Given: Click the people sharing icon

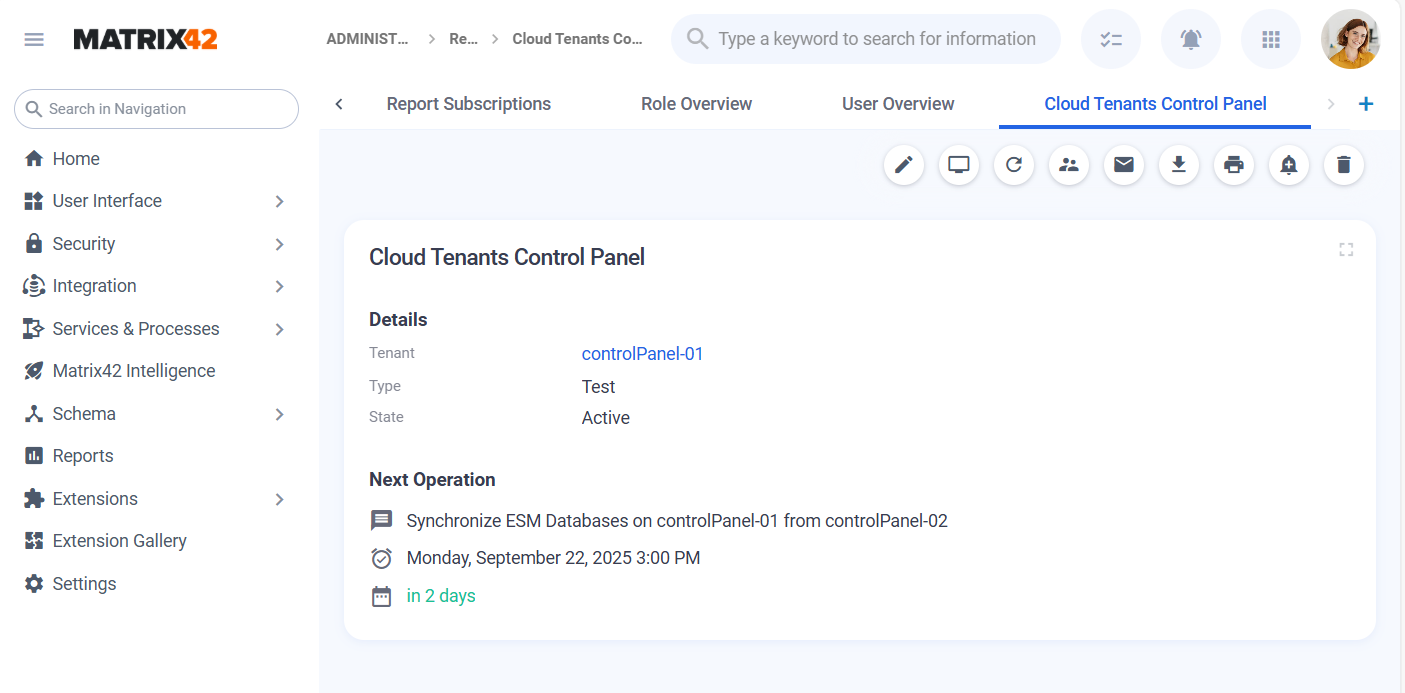Looking at the screenshot, I should tap(1069, 165).
